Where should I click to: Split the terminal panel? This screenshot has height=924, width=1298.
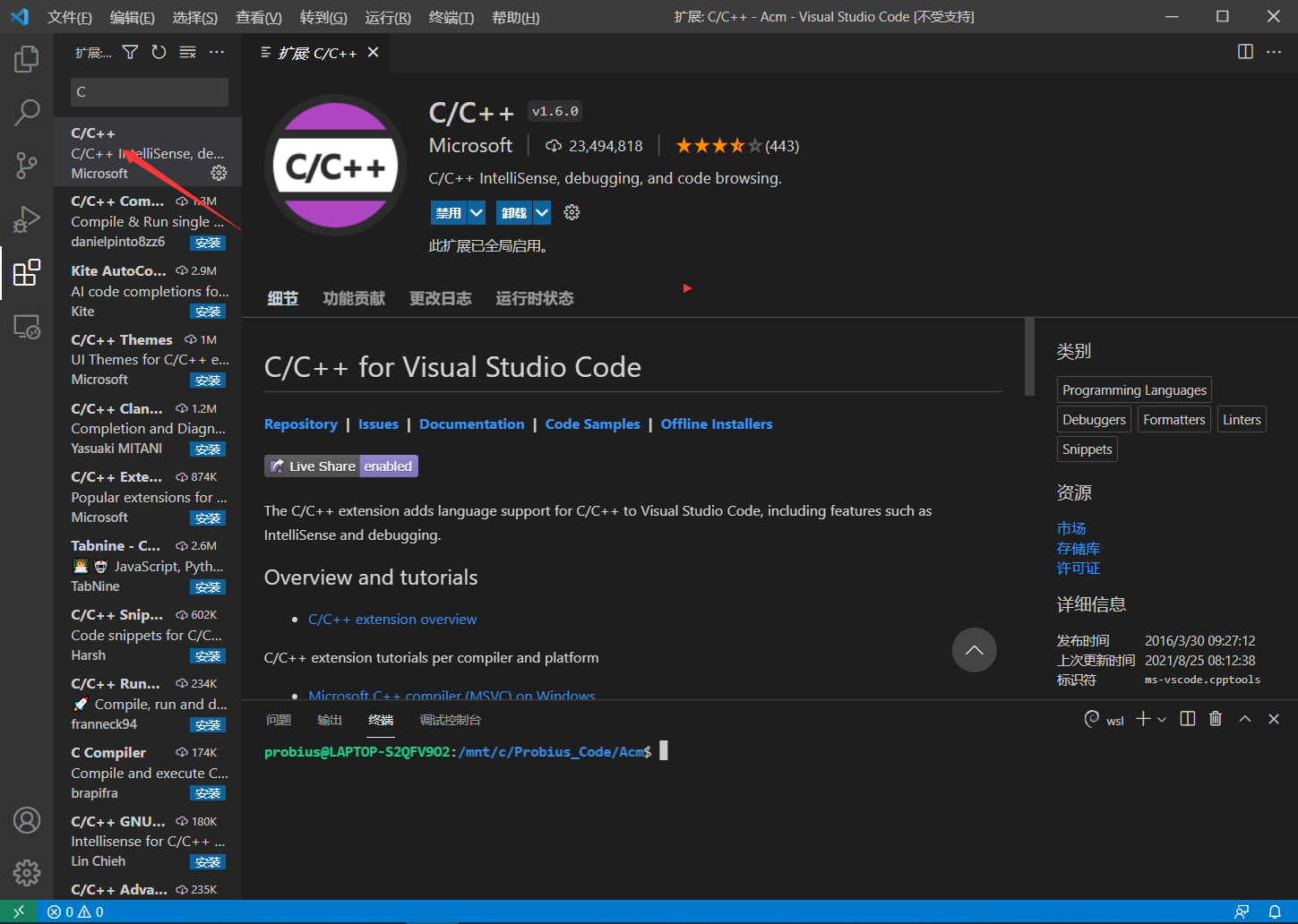1188,719
